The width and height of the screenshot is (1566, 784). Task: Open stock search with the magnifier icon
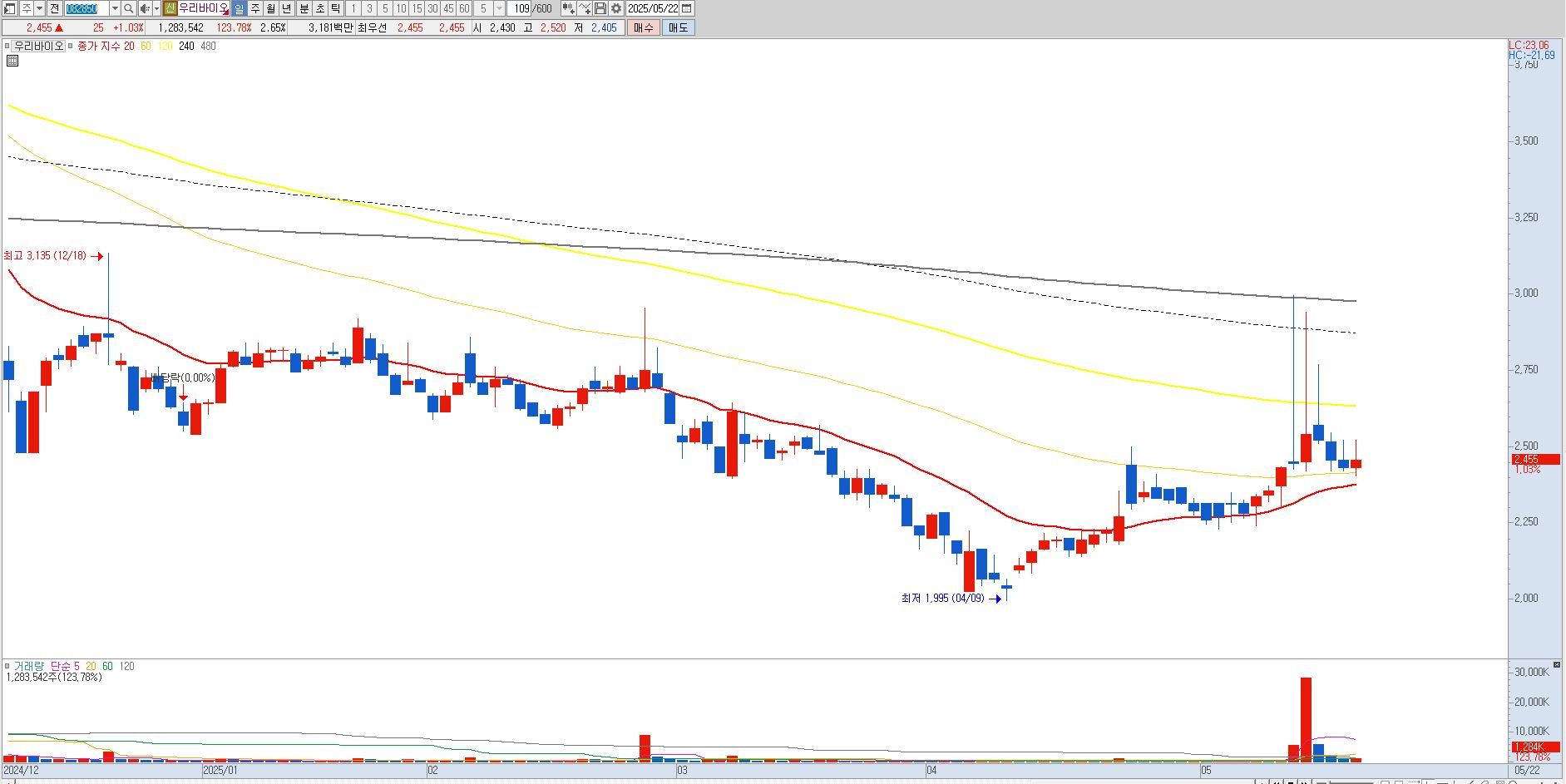pyautogui.click(x=129, y=8)
